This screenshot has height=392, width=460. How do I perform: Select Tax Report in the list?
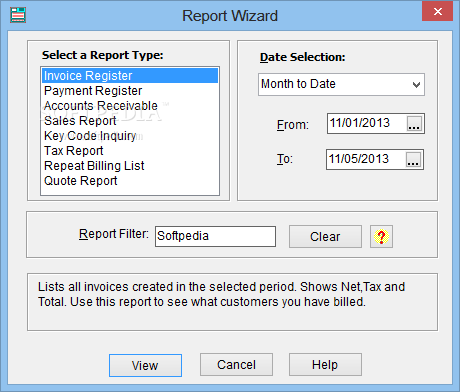tap(130, 151)
